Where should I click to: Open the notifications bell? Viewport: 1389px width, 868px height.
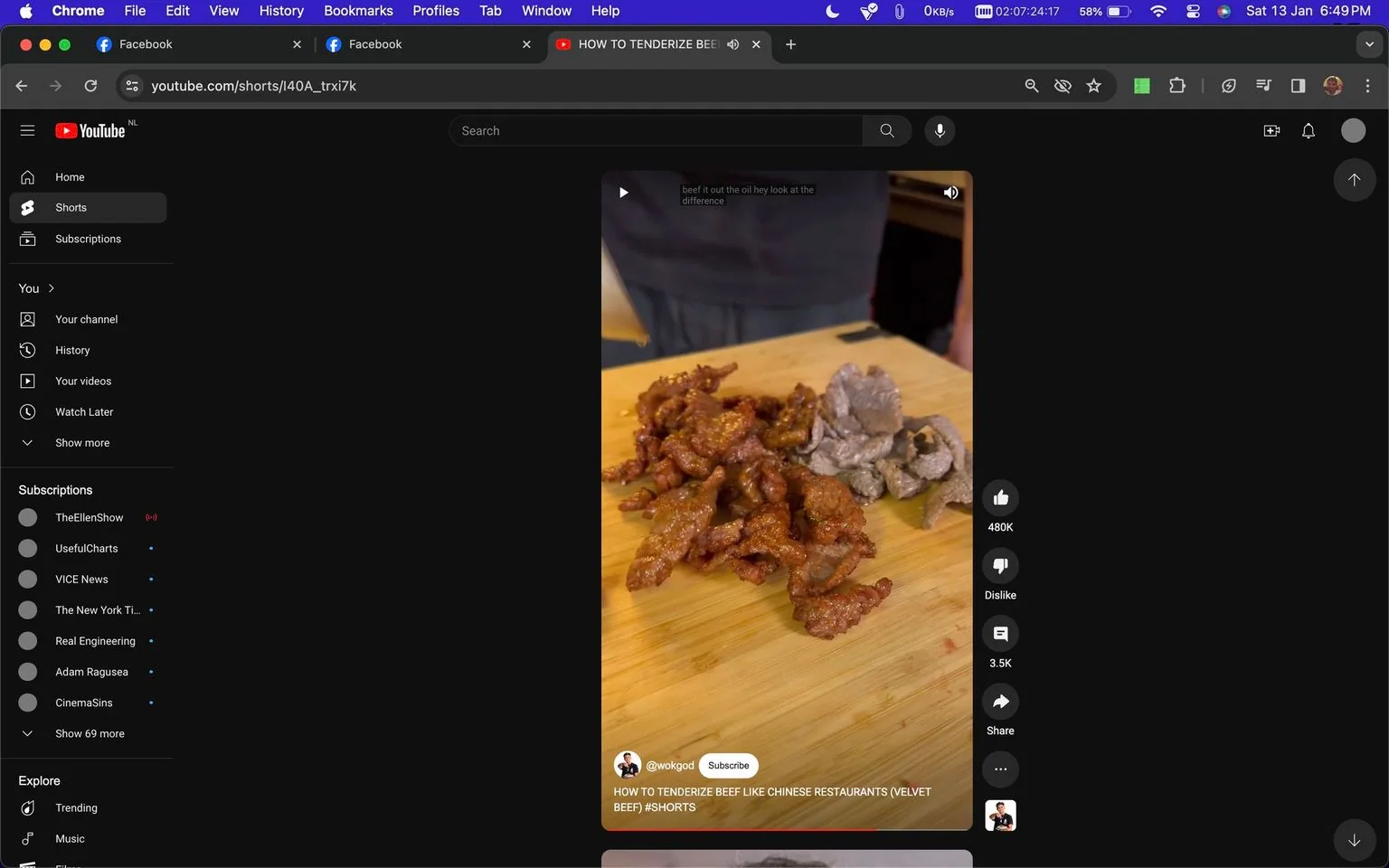click(x=1309, y=130)
